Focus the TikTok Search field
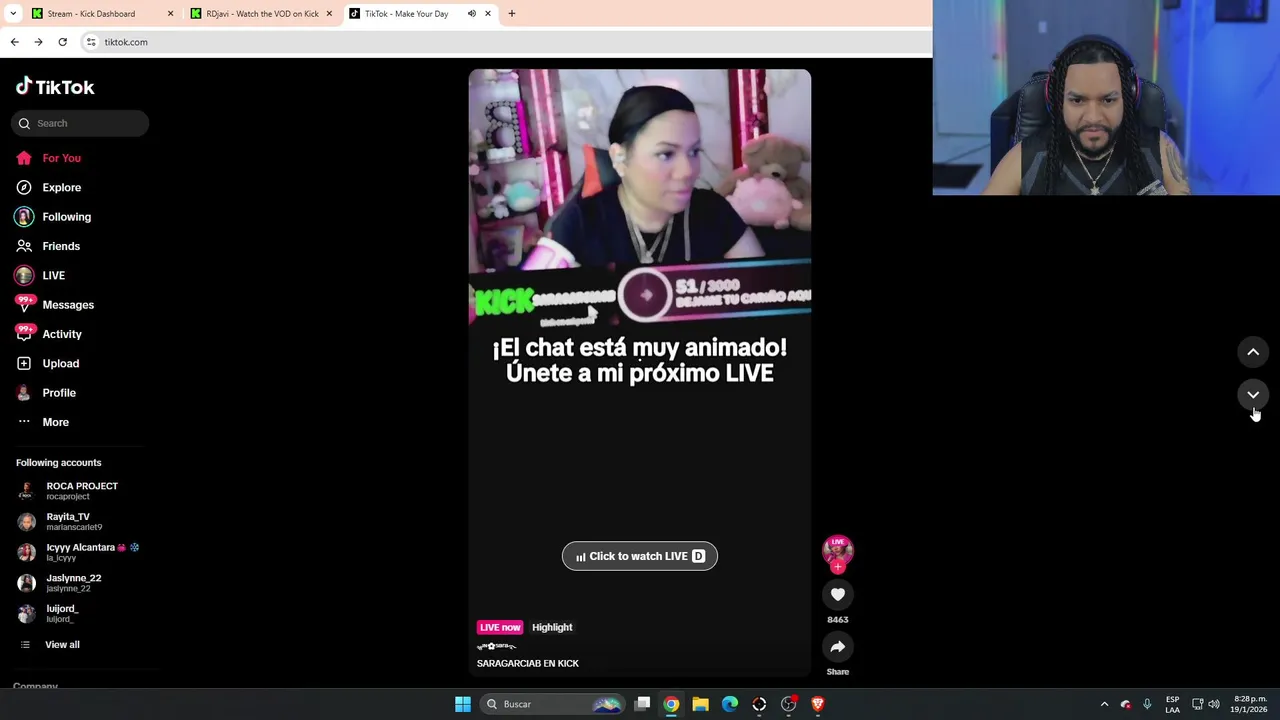The height and width of the screenshot is (720, 1280). tap(81, 123)
